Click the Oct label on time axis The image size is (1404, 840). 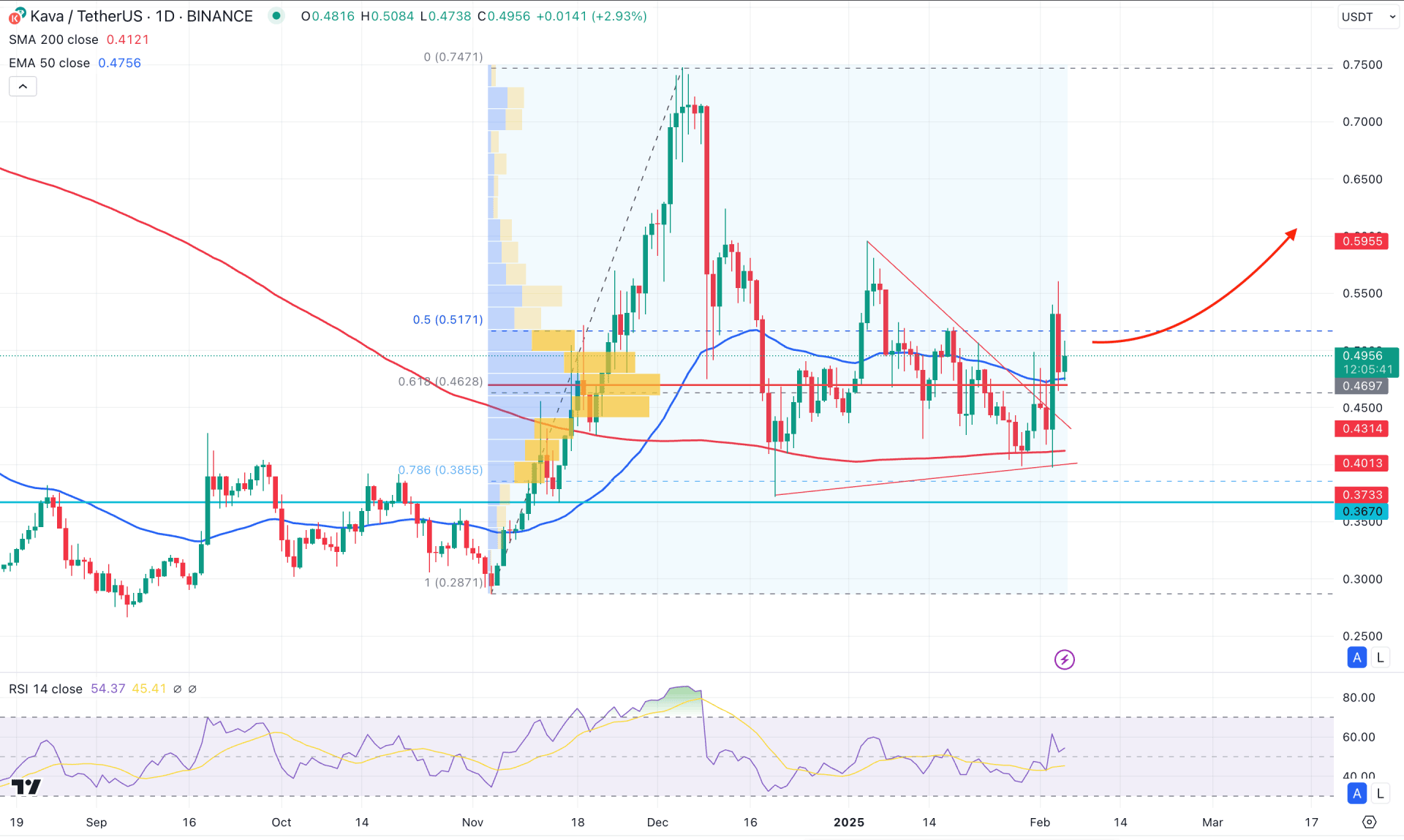click(282, 822)
